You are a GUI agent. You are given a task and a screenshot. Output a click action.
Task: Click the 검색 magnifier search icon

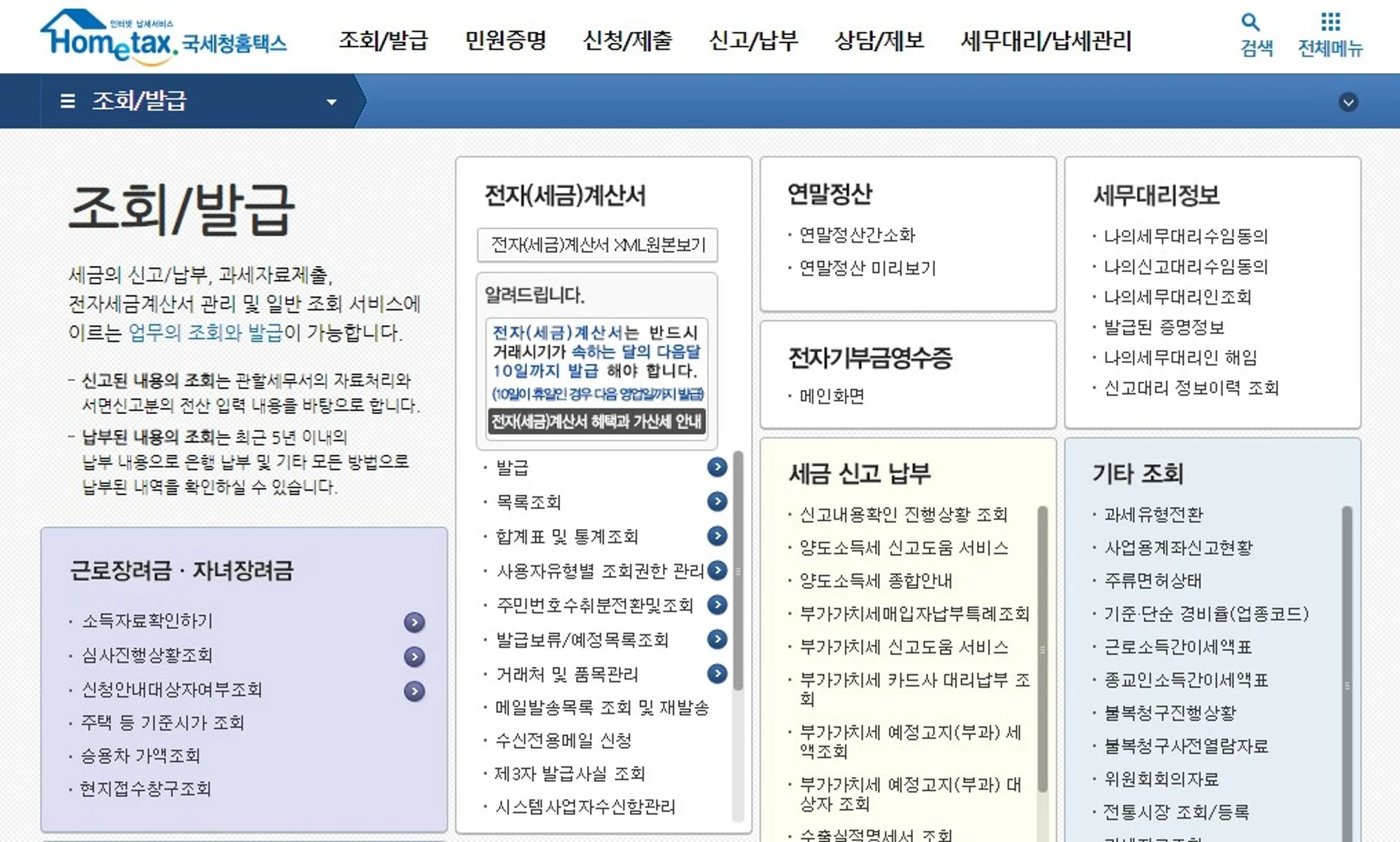(1250, 23)
